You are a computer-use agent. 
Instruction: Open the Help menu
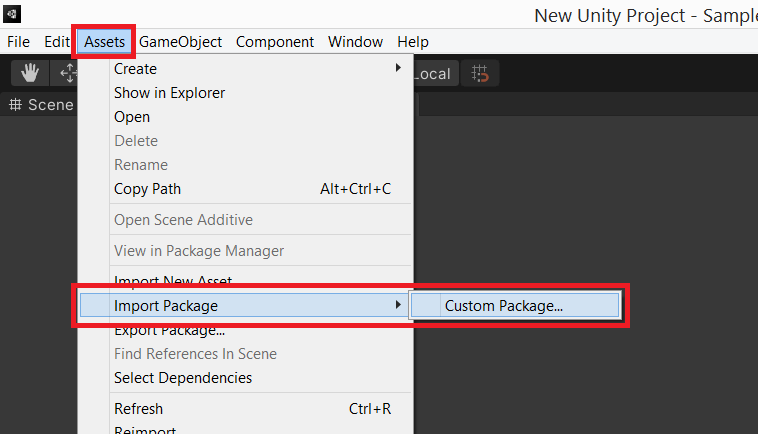(x=413, y=41)
